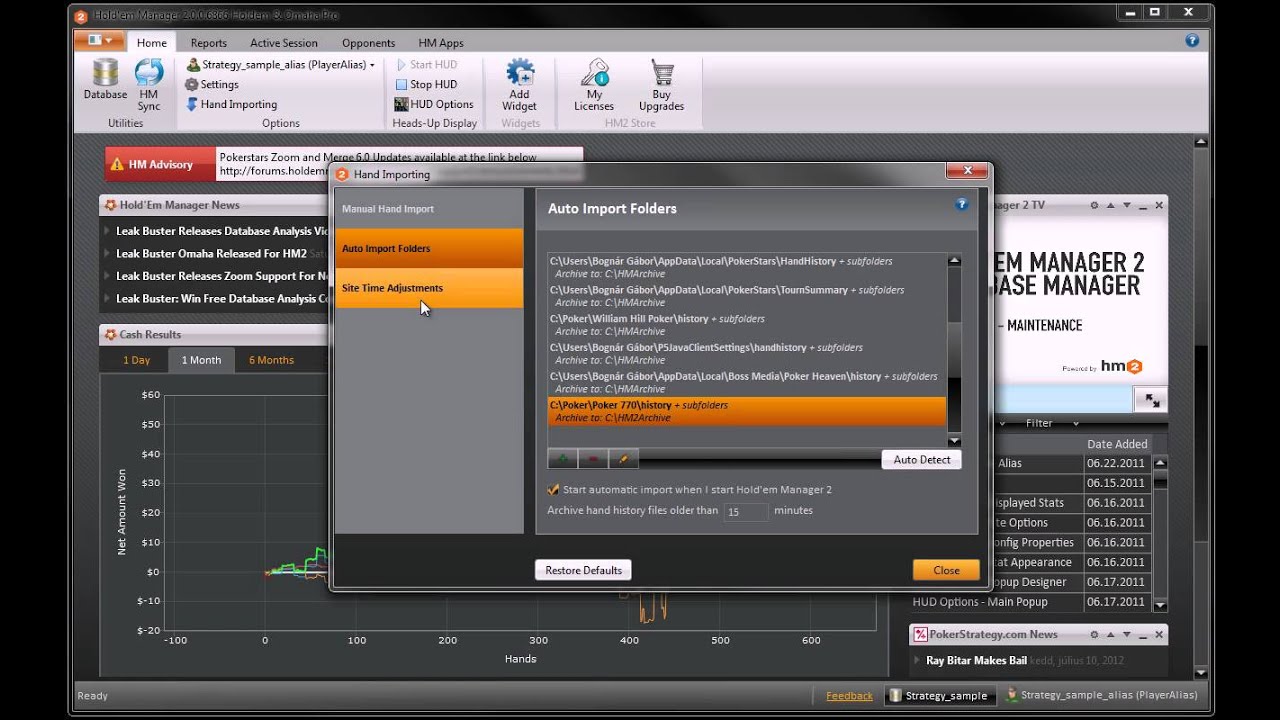Select the PokerStars TournSummary folder entry
This screenshot has width=1280, height=720.
746,296
